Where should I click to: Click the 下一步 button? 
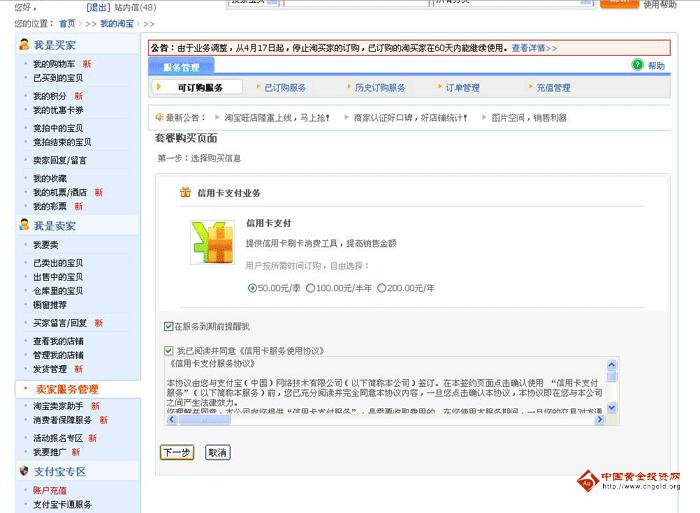[x=177, y=452]
